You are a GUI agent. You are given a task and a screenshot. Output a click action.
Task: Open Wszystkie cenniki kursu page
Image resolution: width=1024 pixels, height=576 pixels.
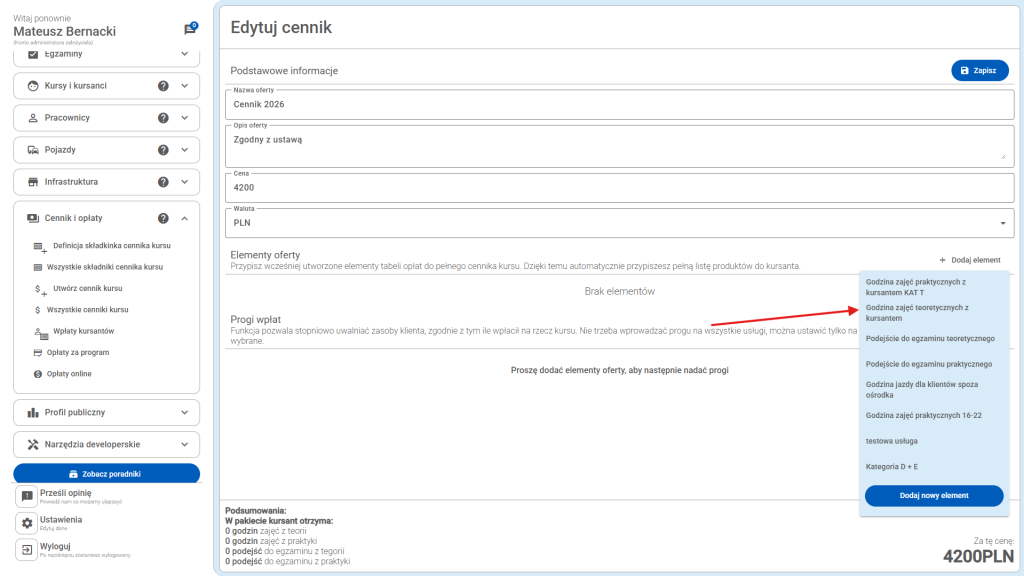88,310
